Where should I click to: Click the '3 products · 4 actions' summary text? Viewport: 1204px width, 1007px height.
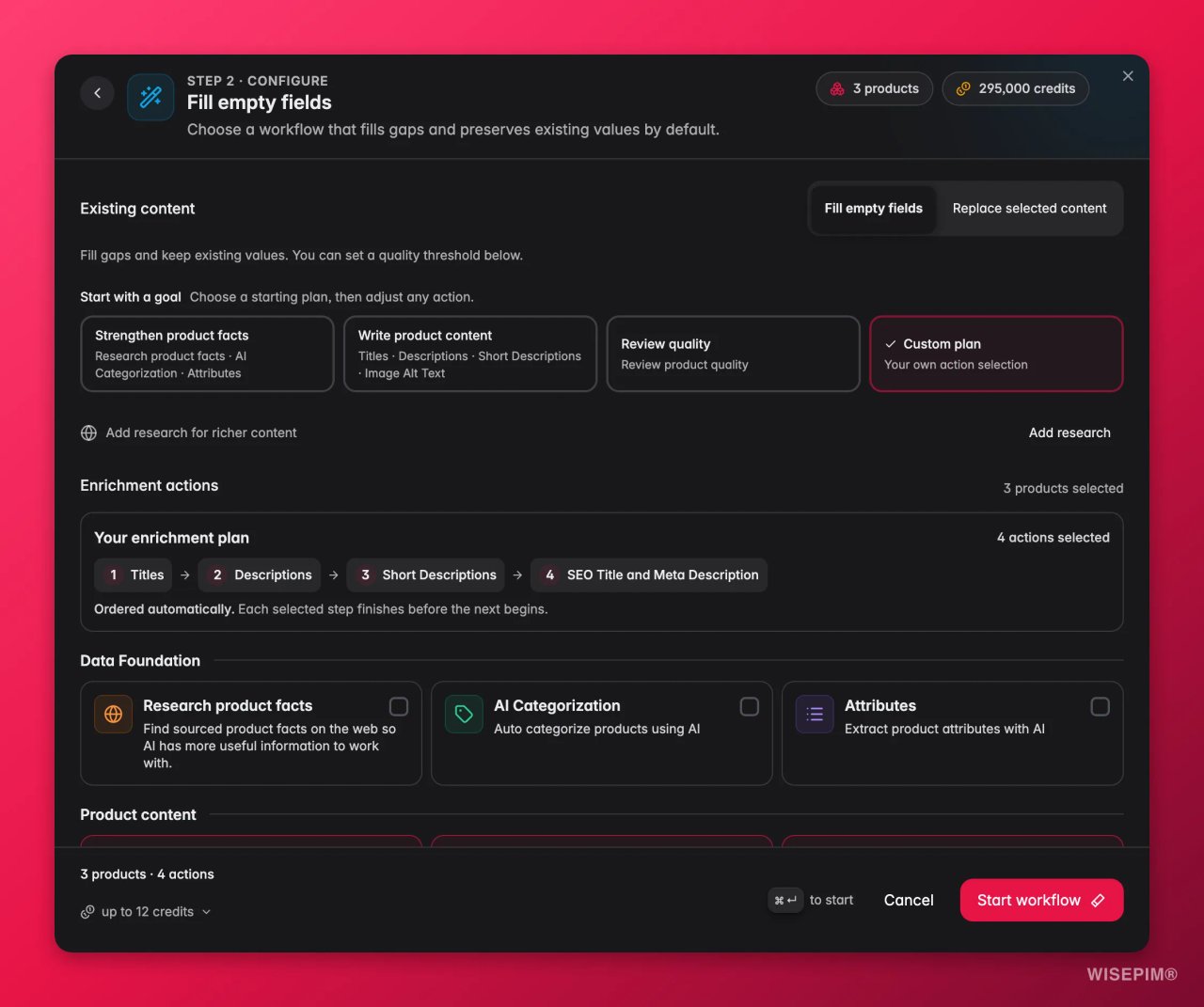(x=147, y=874)
